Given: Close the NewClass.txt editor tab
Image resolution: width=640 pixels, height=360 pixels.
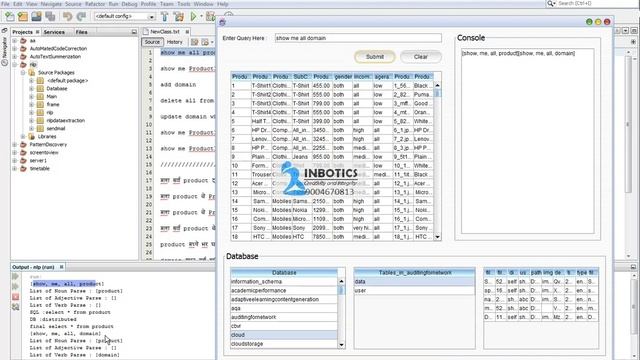Looking at the screenshot, I should (187, 31).
